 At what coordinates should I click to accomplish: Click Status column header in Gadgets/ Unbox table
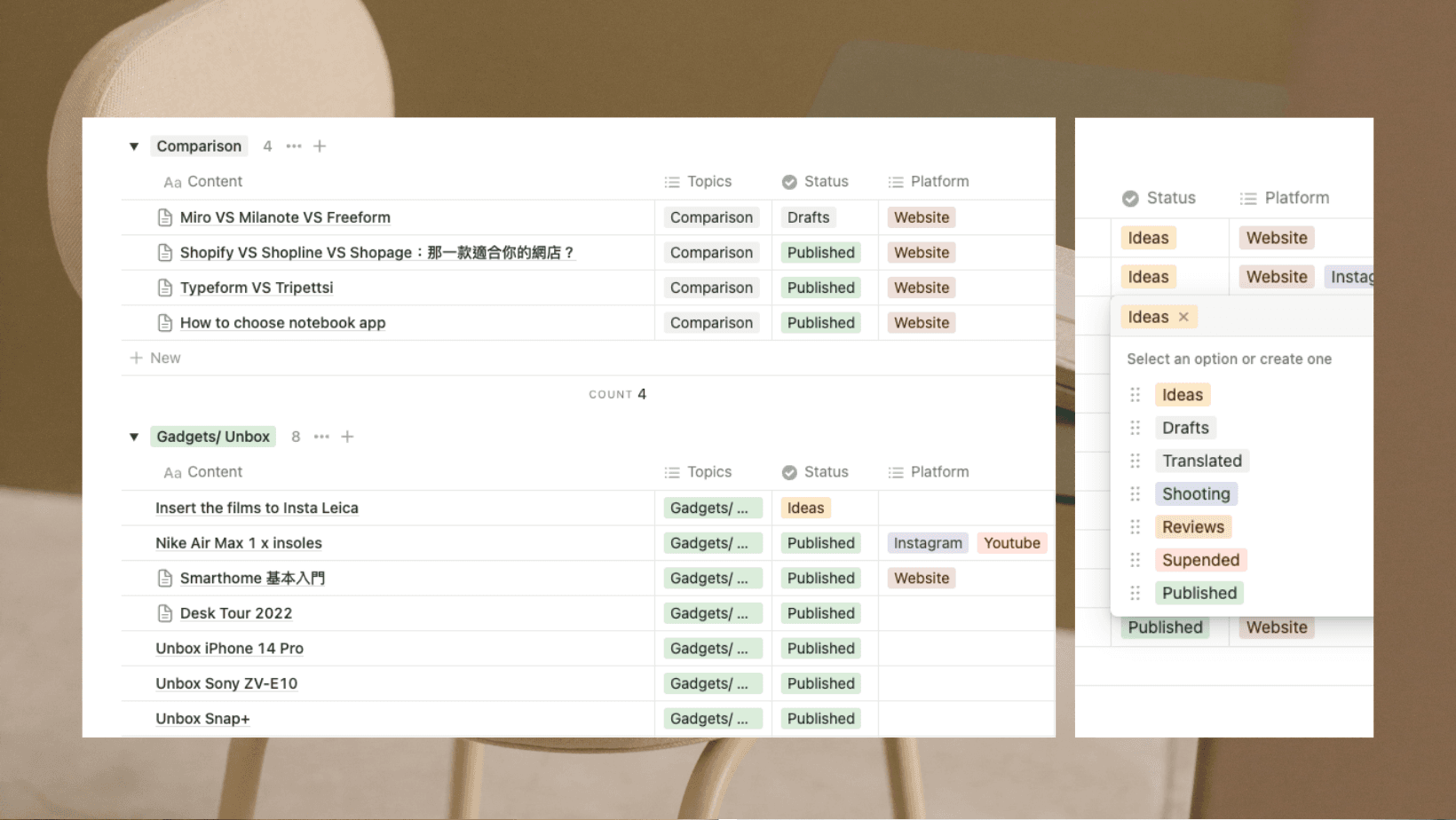[815, 472]
